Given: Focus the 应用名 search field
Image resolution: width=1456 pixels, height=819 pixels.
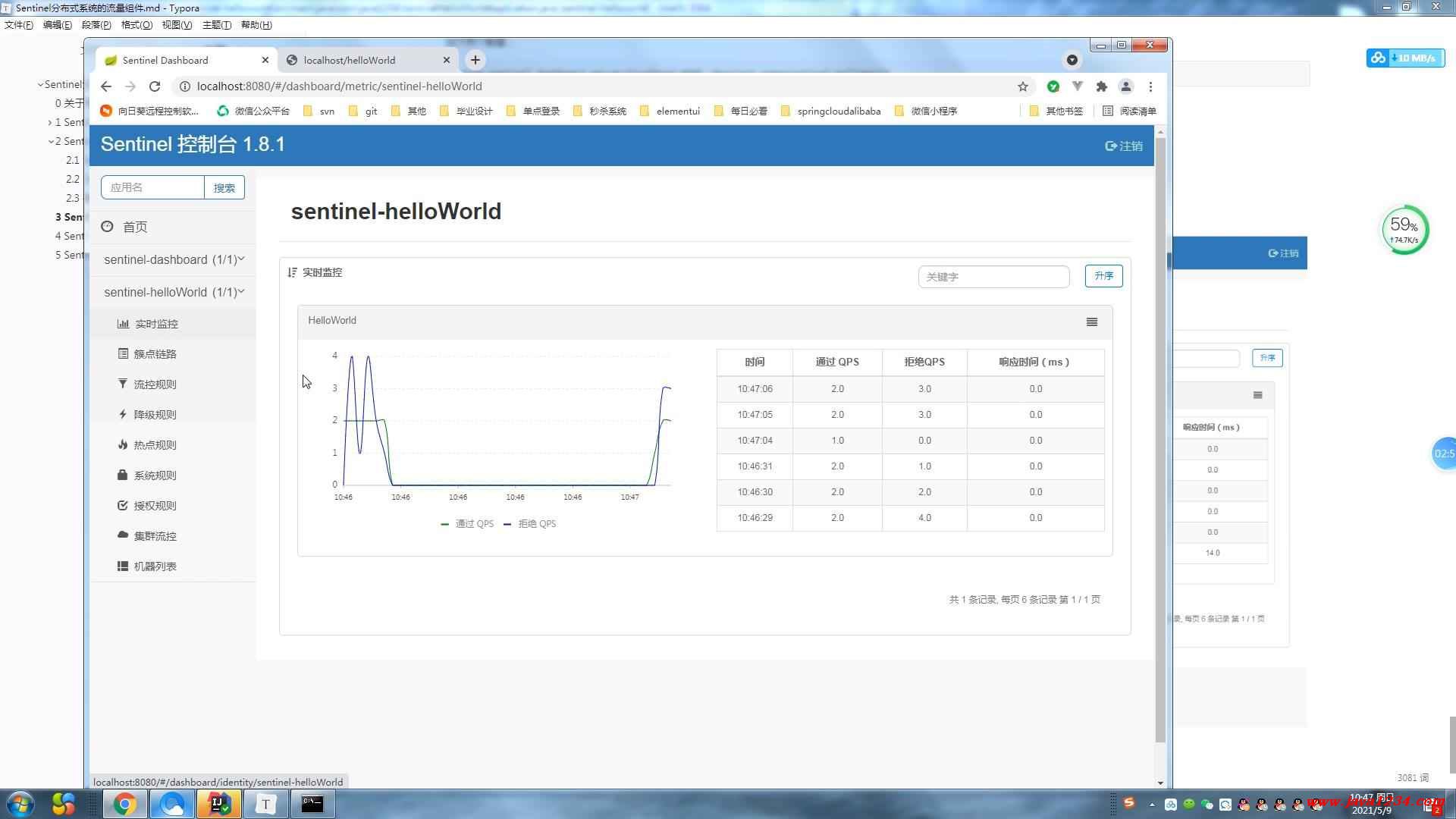Looking at the screenshot, I should [152, 187].
